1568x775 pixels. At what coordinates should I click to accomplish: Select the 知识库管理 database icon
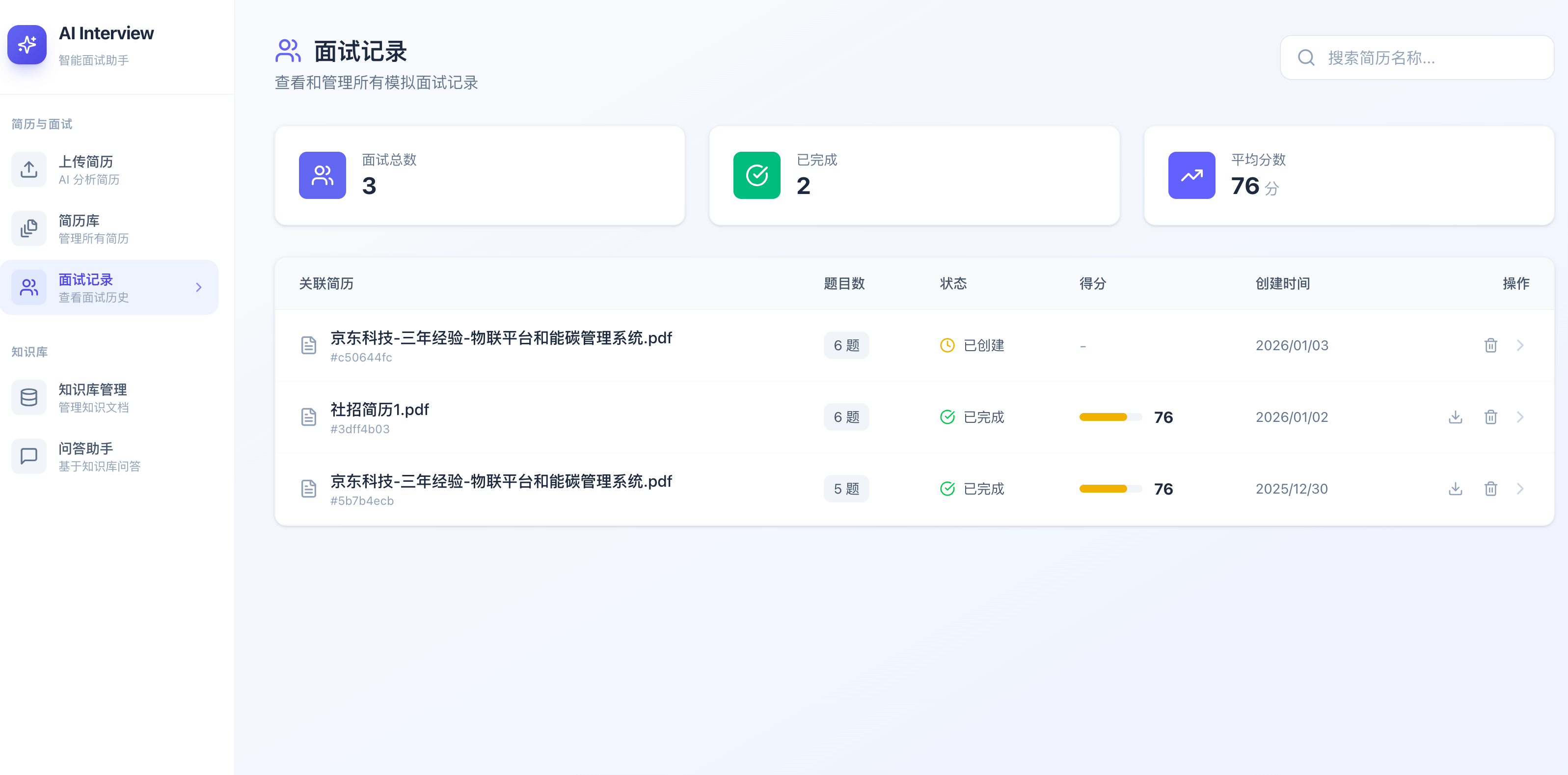click(28, 397)
